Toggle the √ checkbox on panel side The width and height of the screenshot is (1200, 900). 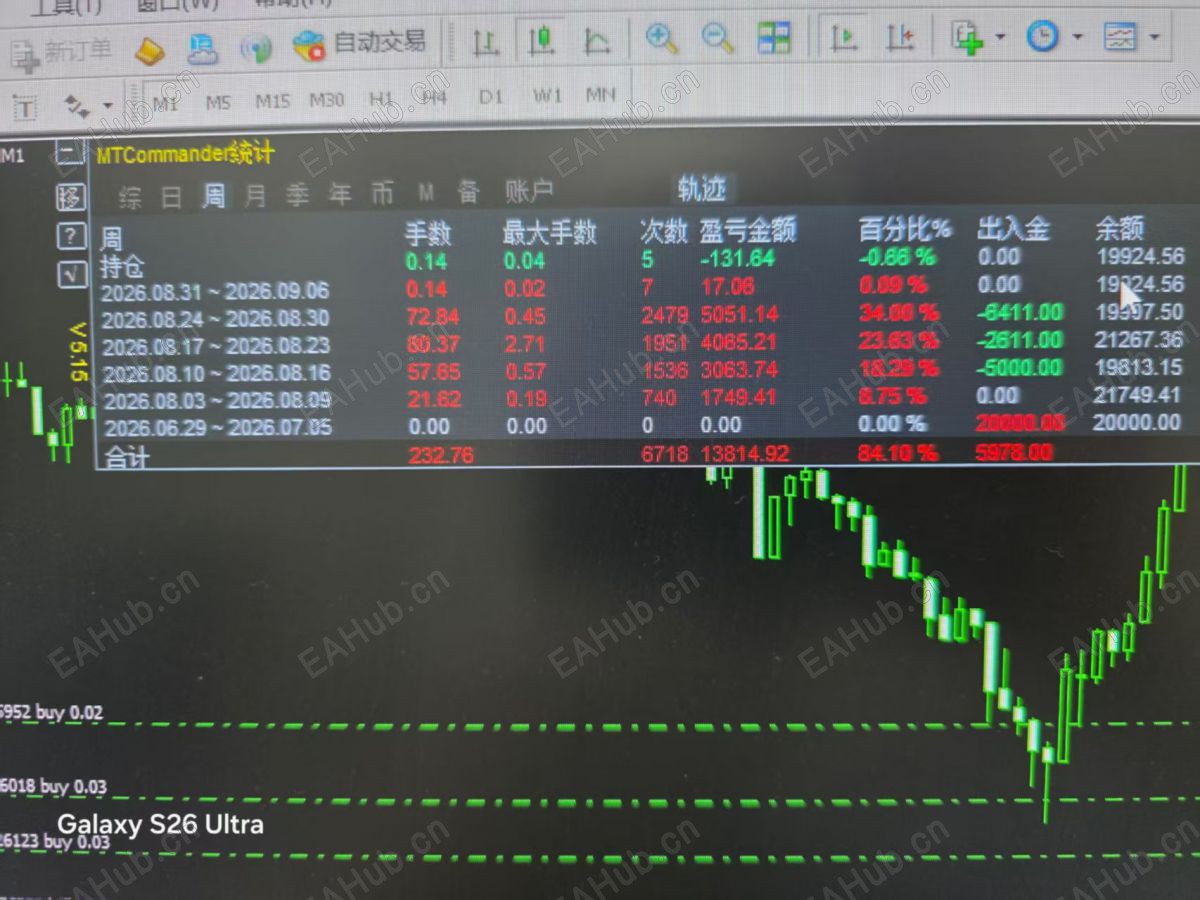click(71, 273)
